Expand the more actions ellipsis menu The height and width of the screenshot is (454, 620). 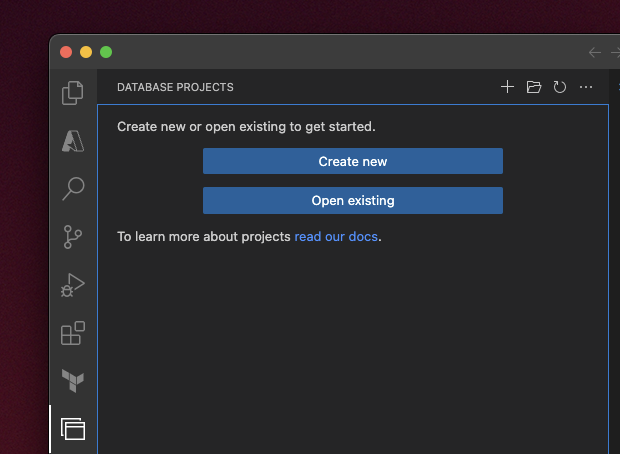(586, 87)
